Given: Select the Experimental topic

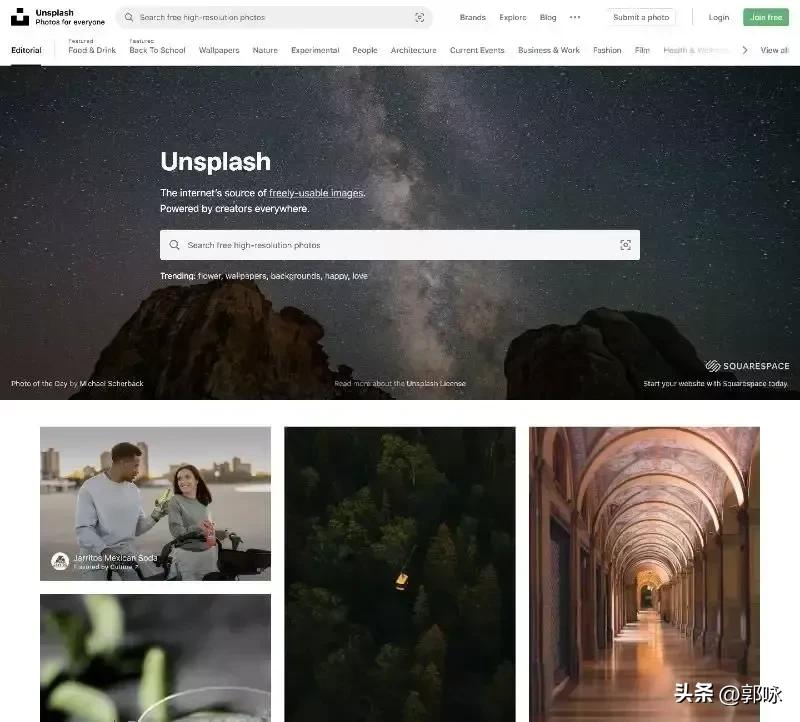Looking at the screenshot, I should pos(315,50).
